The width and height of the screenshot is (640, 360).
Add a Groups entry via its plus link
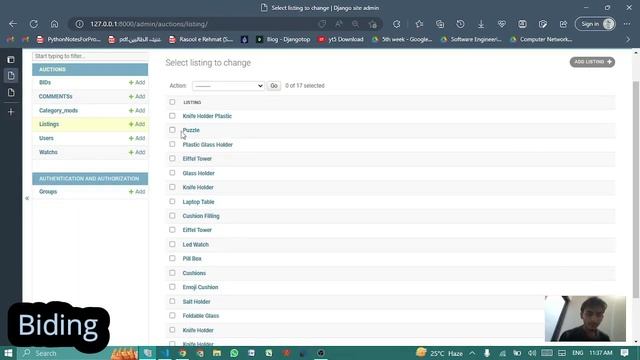137,192
